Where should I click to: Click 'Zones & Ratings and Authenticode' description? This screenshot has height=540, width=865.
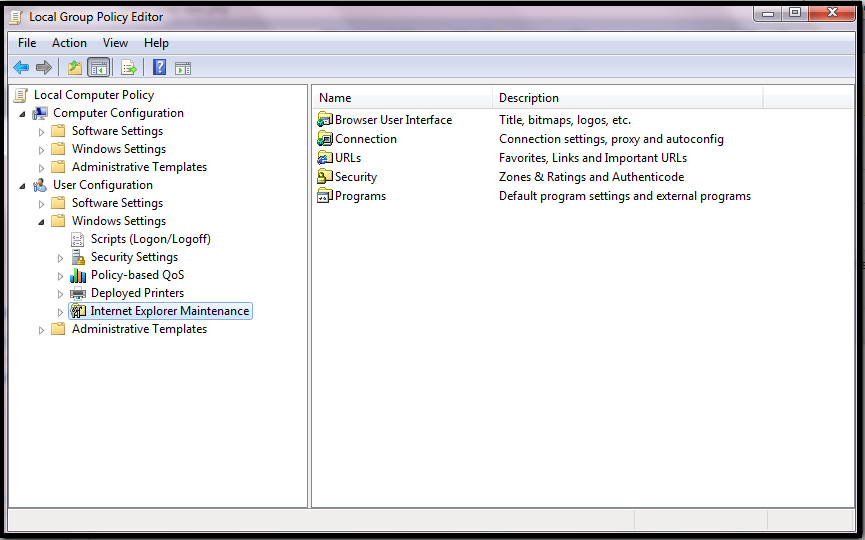point(591,177)
